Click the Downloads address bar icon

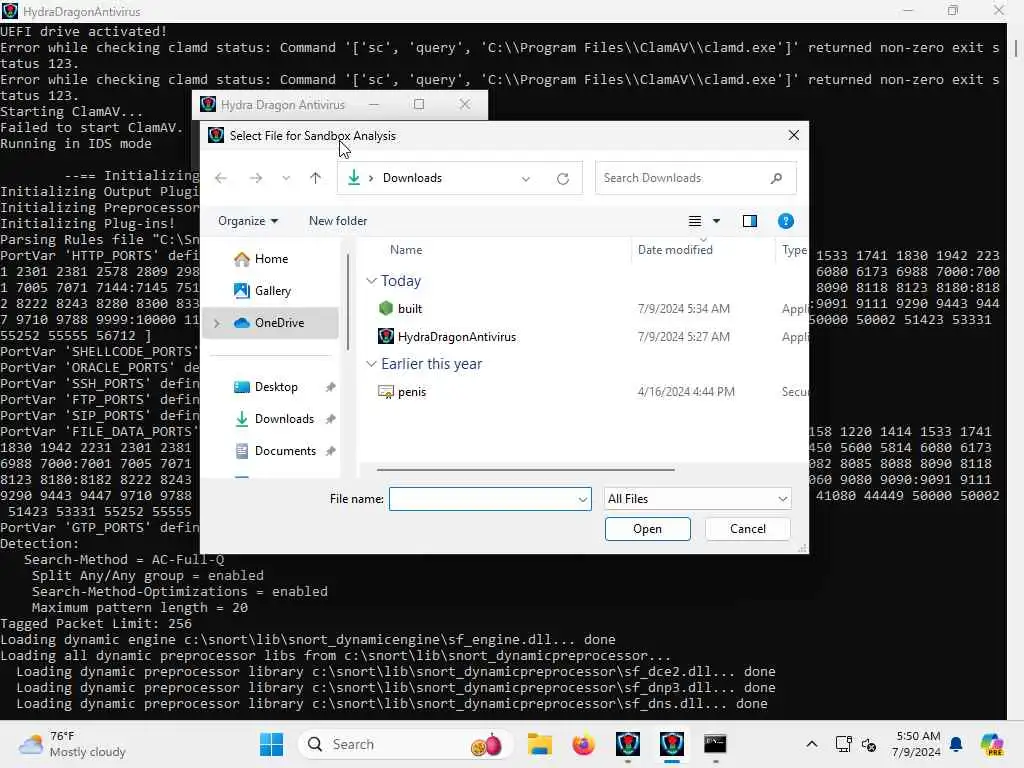(x=354, y=178)
